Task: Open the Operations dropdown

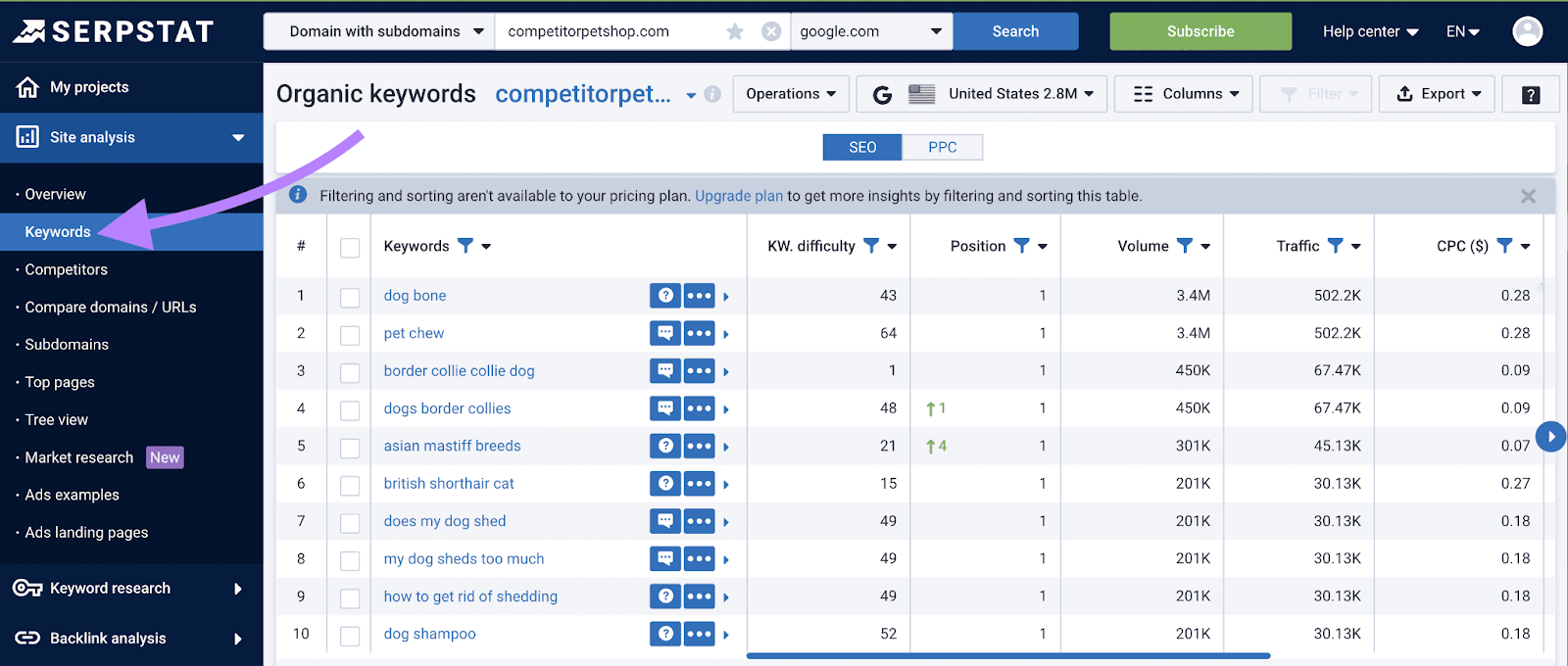Action: [x=791, y=94]
